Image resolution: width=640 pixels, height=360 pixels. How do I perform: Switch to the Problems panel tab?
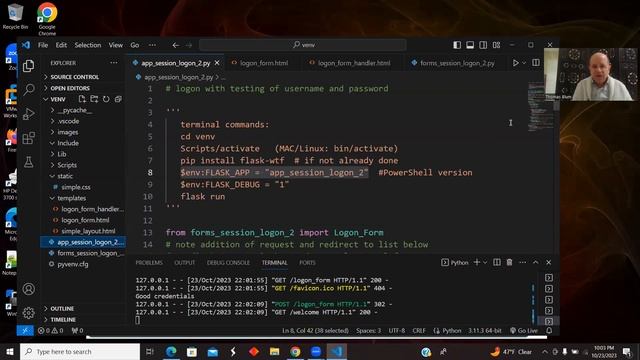pos(149,262)
